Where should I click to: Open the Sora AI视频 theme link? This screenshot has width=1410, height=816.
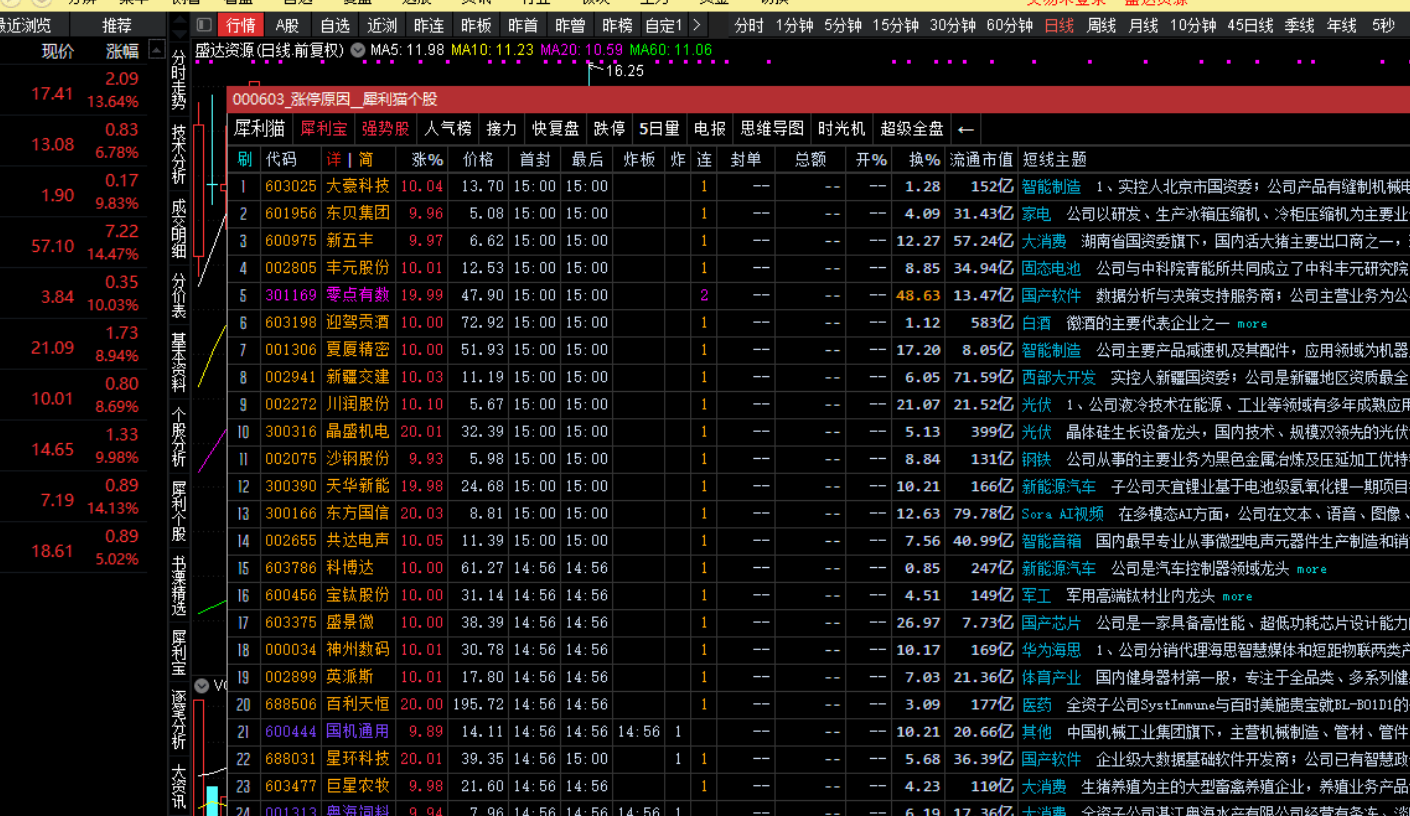[x=1063, y=513]
